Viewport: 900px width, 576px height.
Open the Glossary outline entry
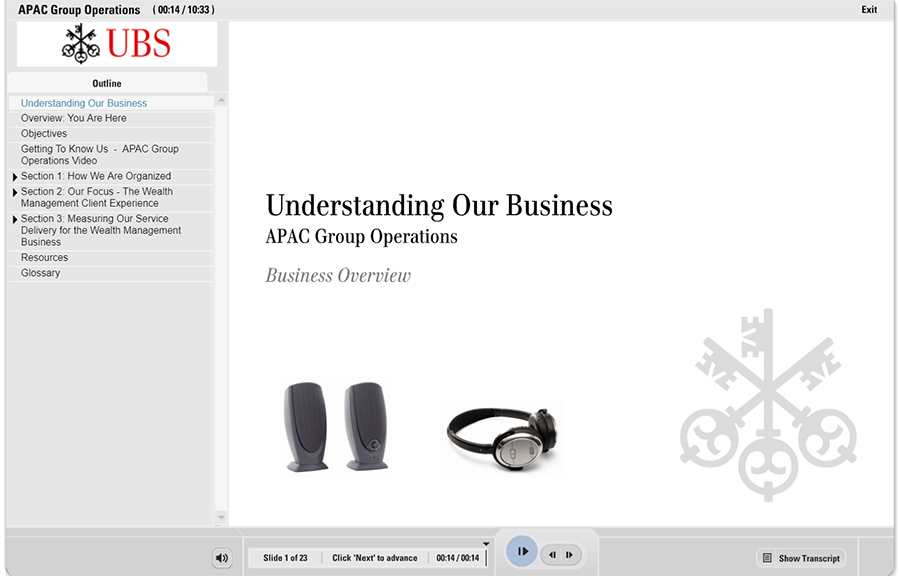(x=41, y=273)
